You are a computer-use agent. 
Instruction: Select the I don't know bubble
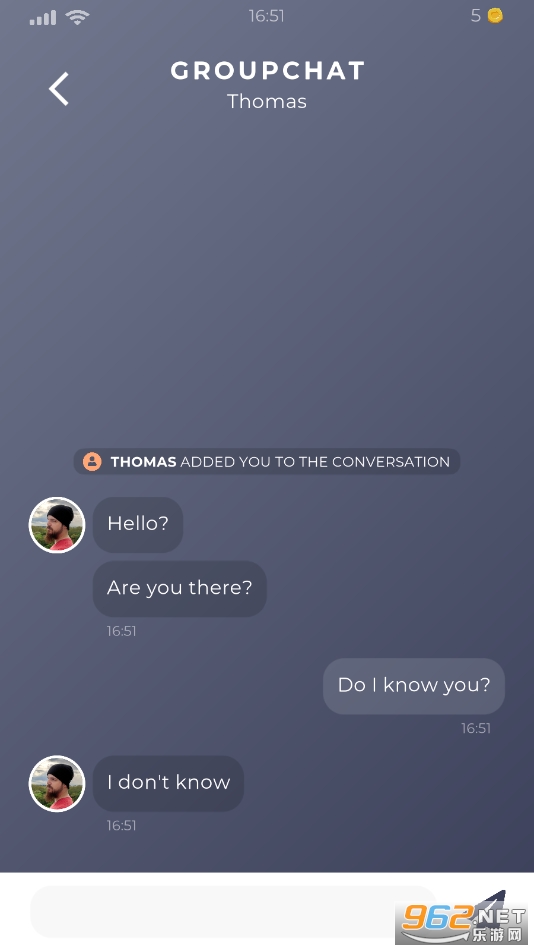168,783
